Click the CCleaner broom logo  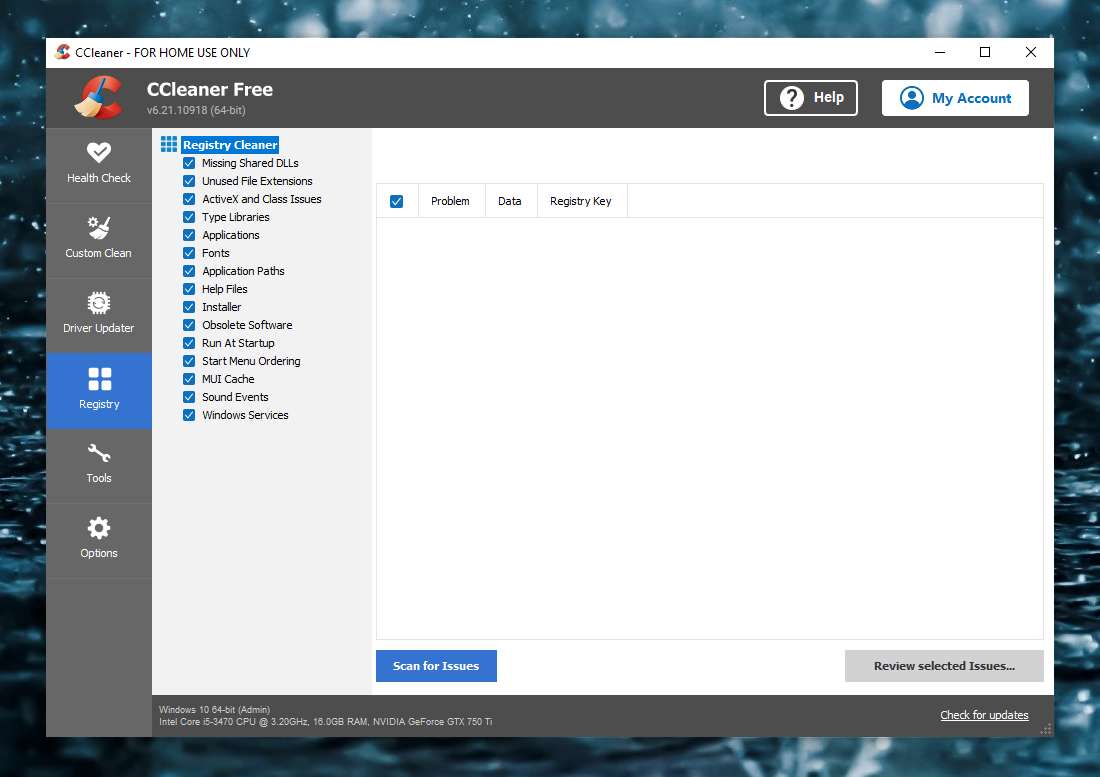point(99,97)
